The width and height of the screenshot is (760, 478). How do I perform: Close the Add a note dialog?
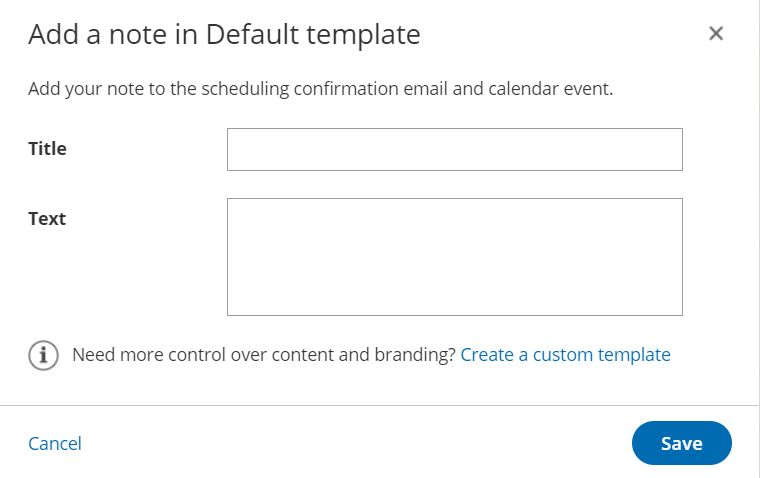[716, 34]
